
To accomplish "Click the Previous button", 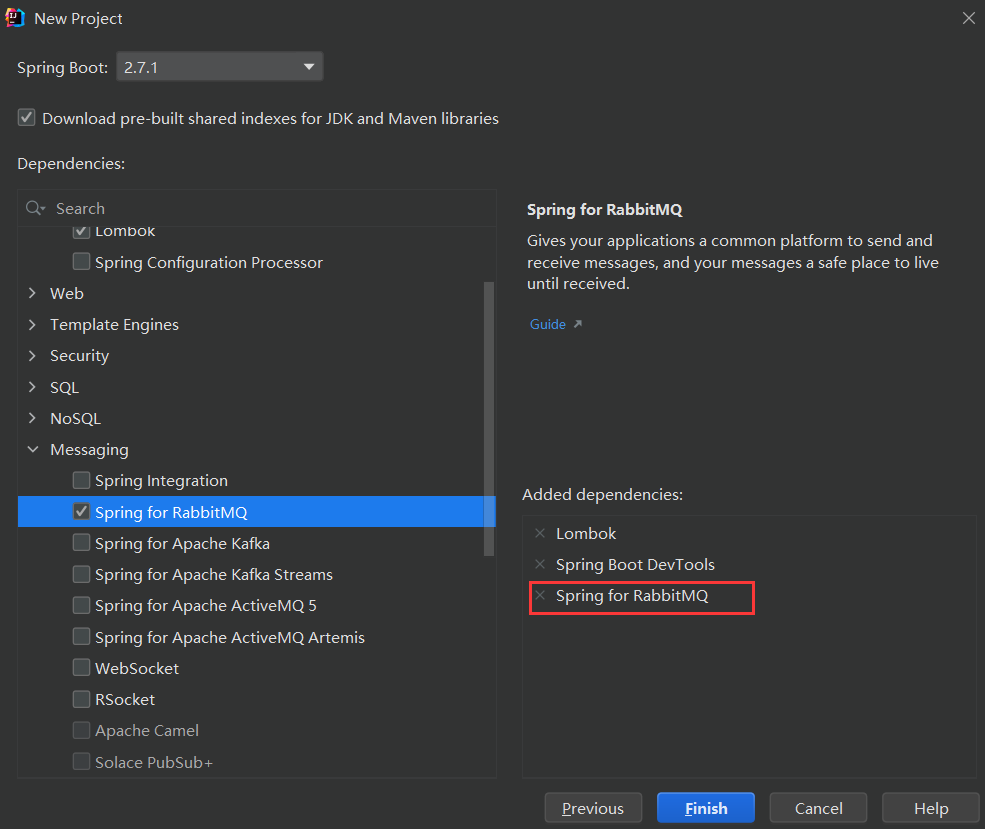I will click(x=593, y=808).
